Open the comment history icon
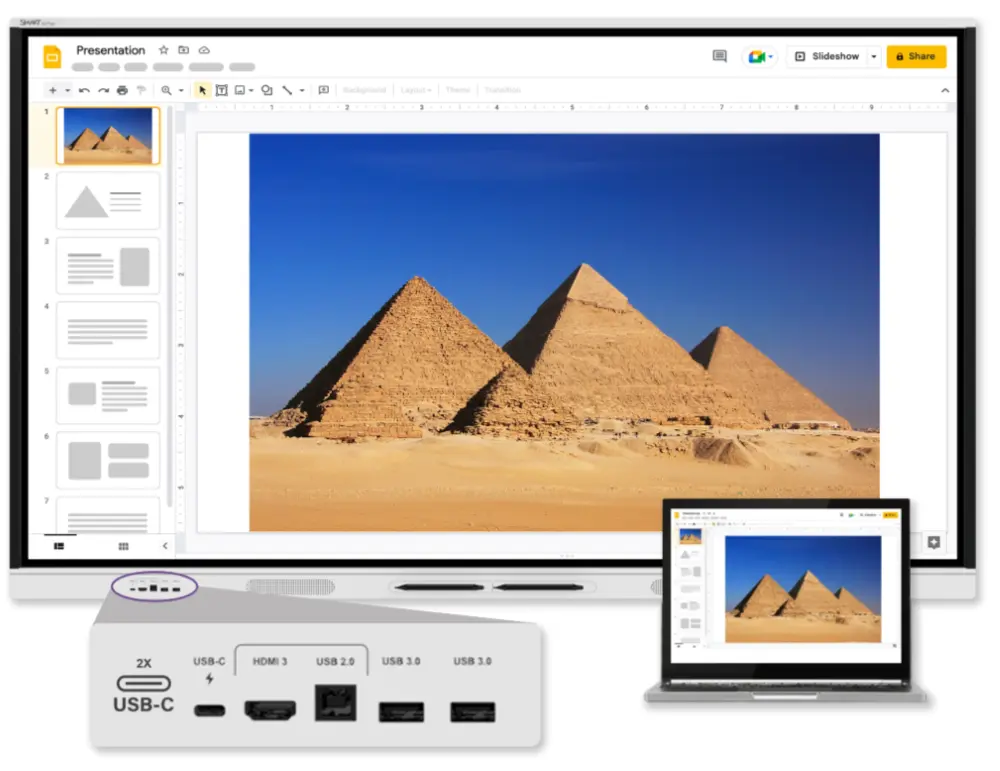 click(x=719, y=56)
